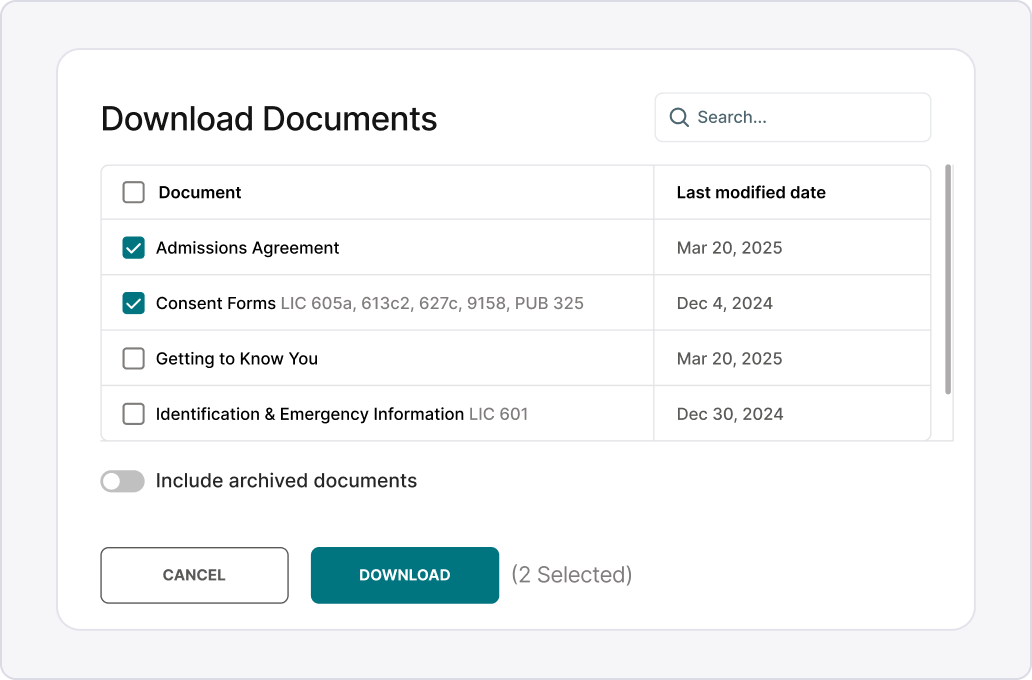Click the Download Documents dialog title
The image size is (1032, 680).
coord(269,119)
